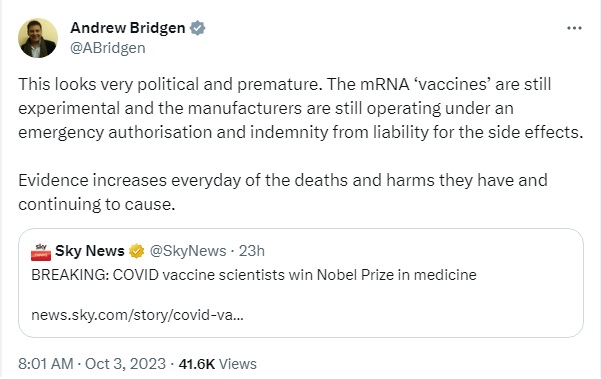Visit the @ABridgen handle
Image resolution: width=601 pixels, height=379 pixels.
pyautogui.click(x=108, y=48)
